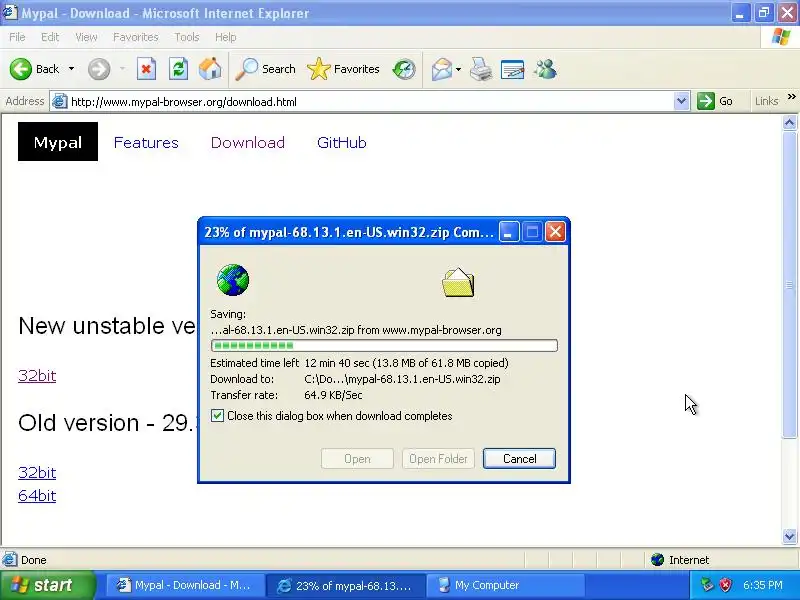Click the Windows flag logo in menu bar

point(781,37)
